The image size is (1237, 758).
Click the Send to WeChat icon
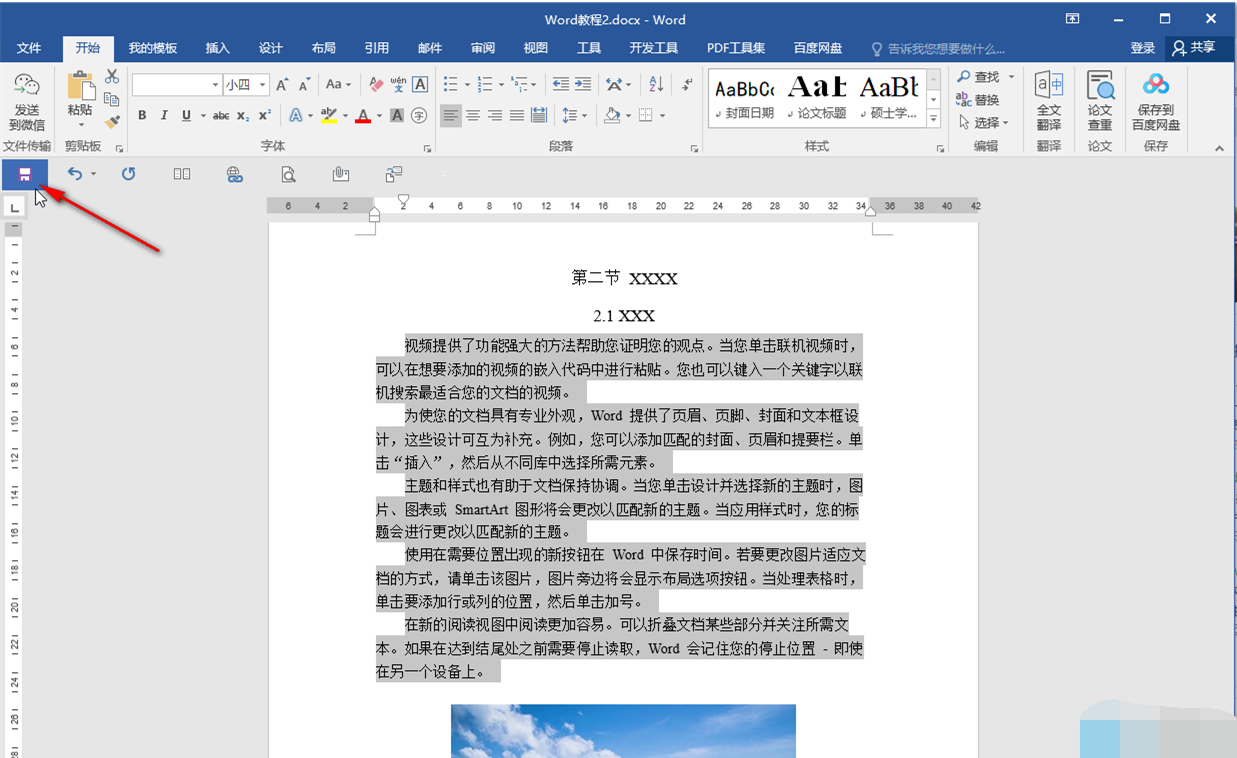[27, 100]
